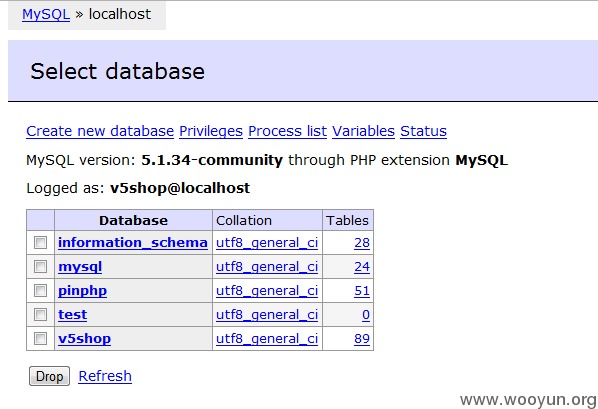598x409 pixels.
Task: Open the Create new database link
Action: [100, 131]
